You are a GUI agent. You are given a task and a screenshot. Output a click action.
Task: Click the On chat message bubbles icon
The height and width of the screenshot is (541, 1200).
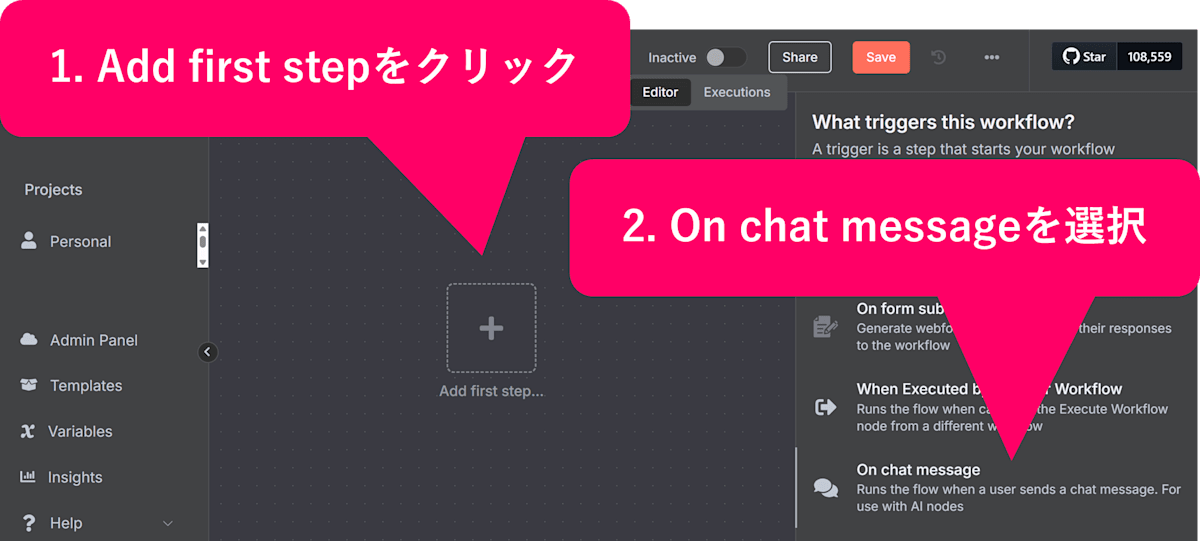(x=826, y=488)
